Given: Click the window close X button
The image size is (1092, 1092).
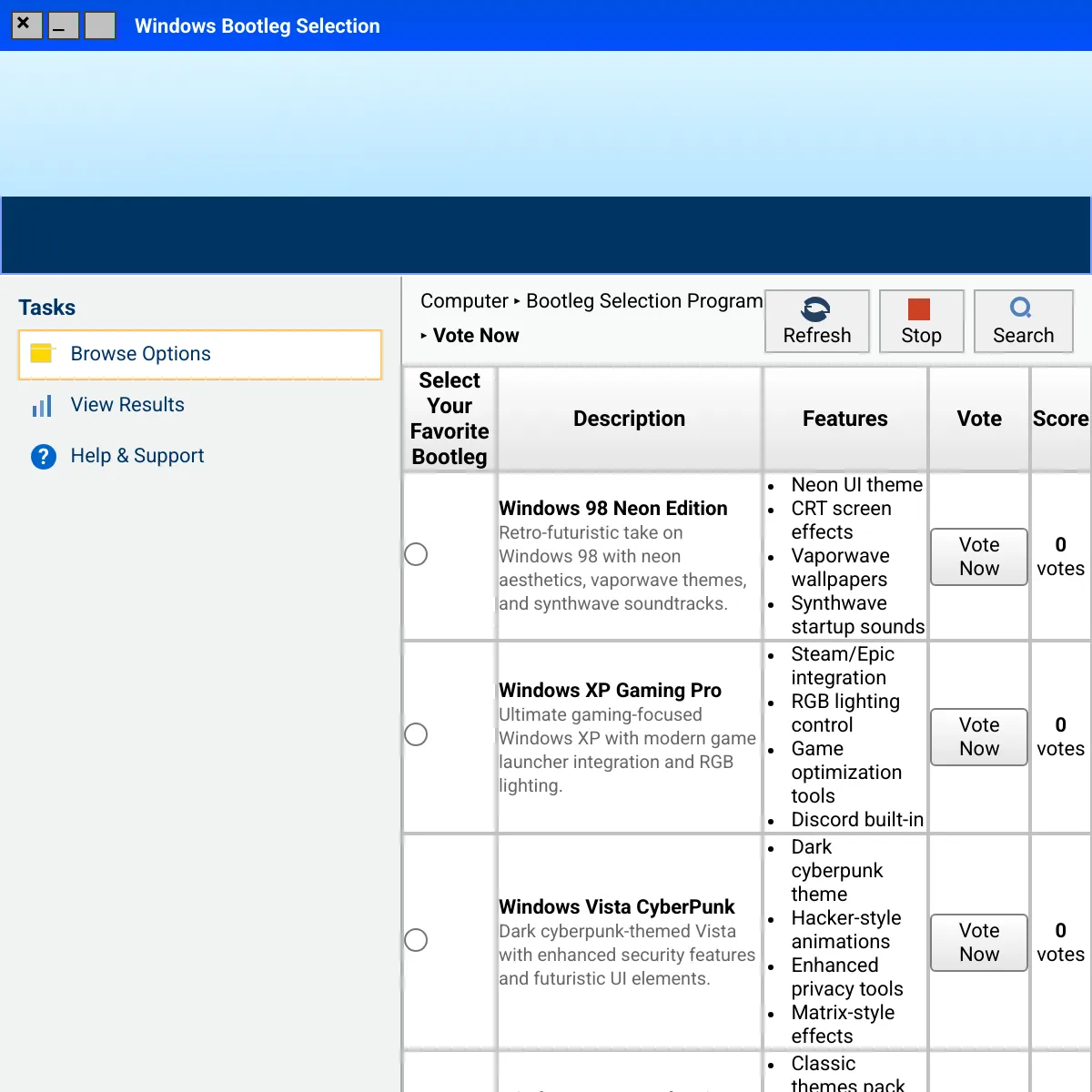Looking at the screenshot, I should coord(25,25).
